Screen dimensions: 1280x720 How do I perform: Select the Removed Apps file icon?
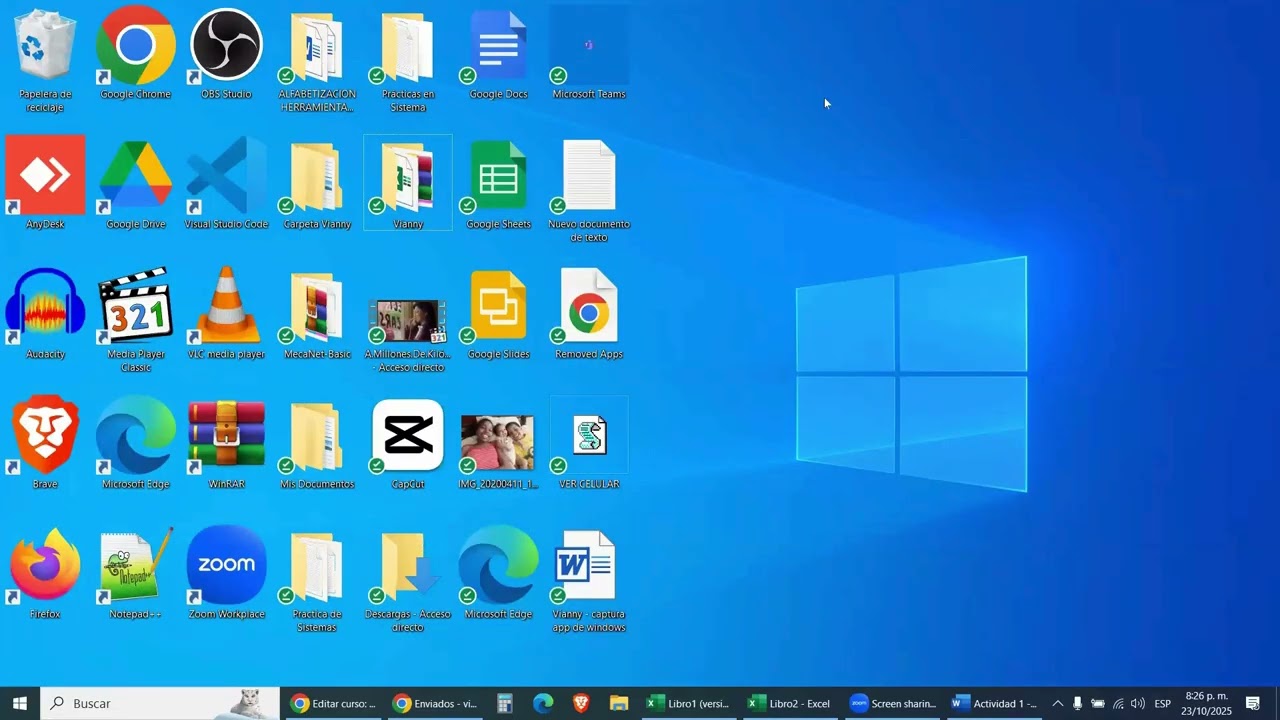coord(589,314)
